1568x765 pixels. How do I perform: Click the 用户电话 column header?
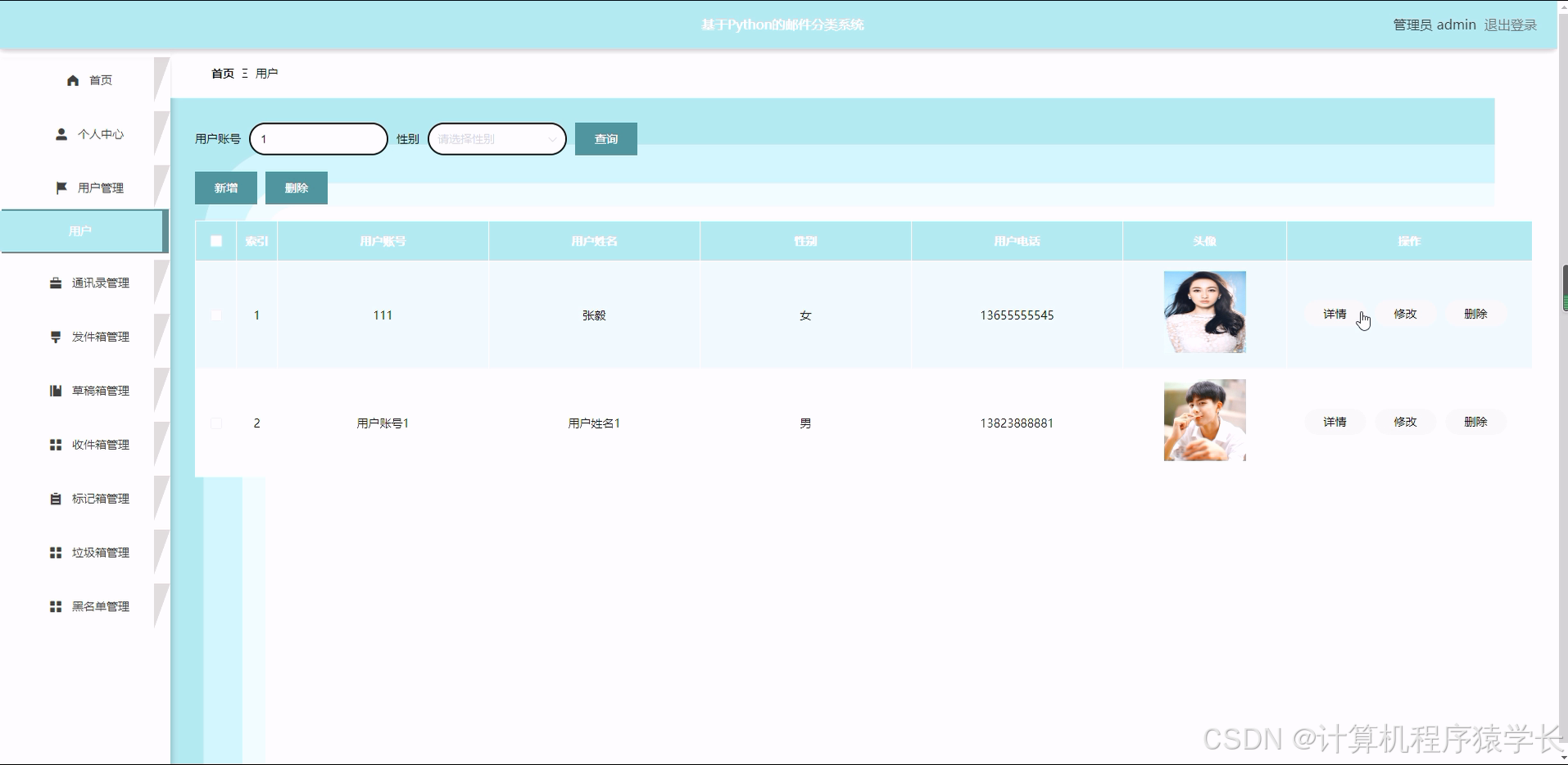[x=1017, y=241]
